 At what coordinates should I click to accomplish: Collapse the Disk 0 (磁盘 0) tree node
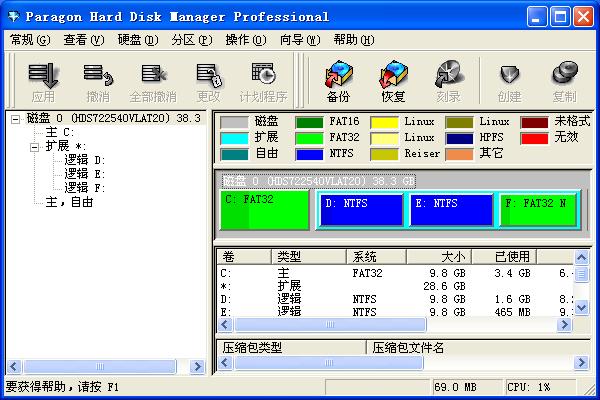coord(16,118)
